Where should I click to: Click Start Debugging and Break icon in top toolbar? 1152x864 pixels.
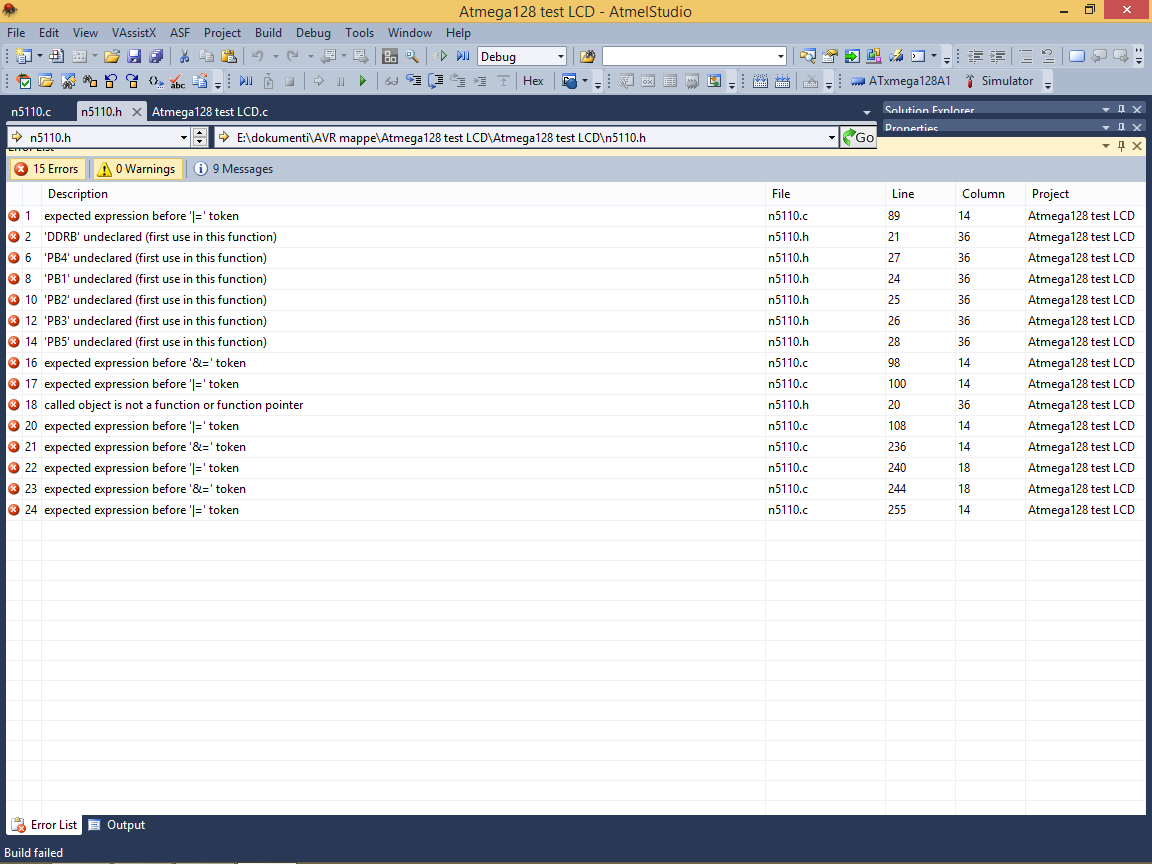point(463,57)
